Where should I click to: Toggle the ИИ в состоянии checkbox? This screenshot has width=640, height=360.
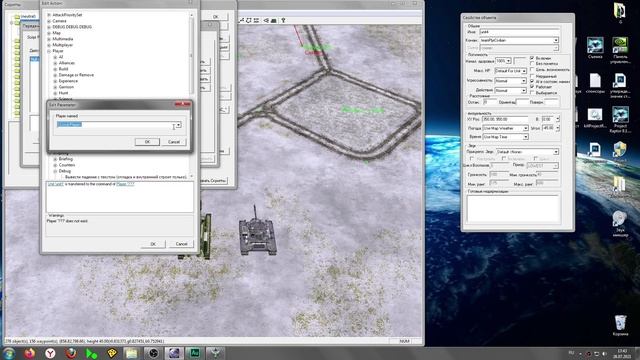click(532, 81)
